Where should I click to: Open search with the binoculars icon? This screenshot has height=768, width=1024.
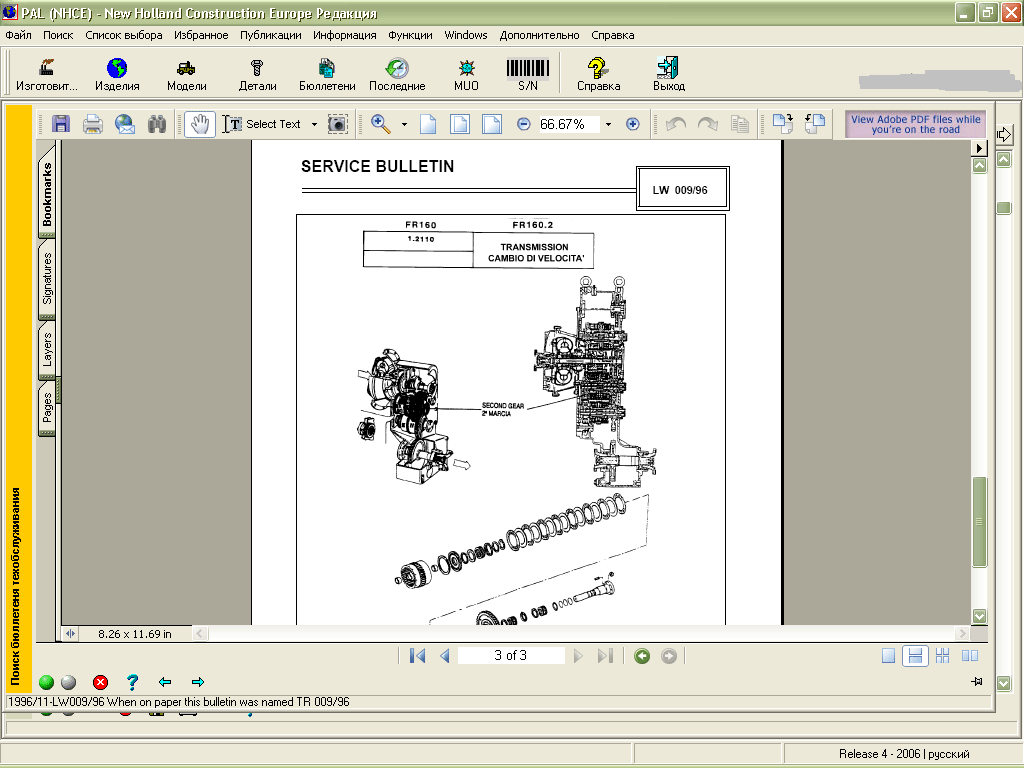tap(157, 124)
